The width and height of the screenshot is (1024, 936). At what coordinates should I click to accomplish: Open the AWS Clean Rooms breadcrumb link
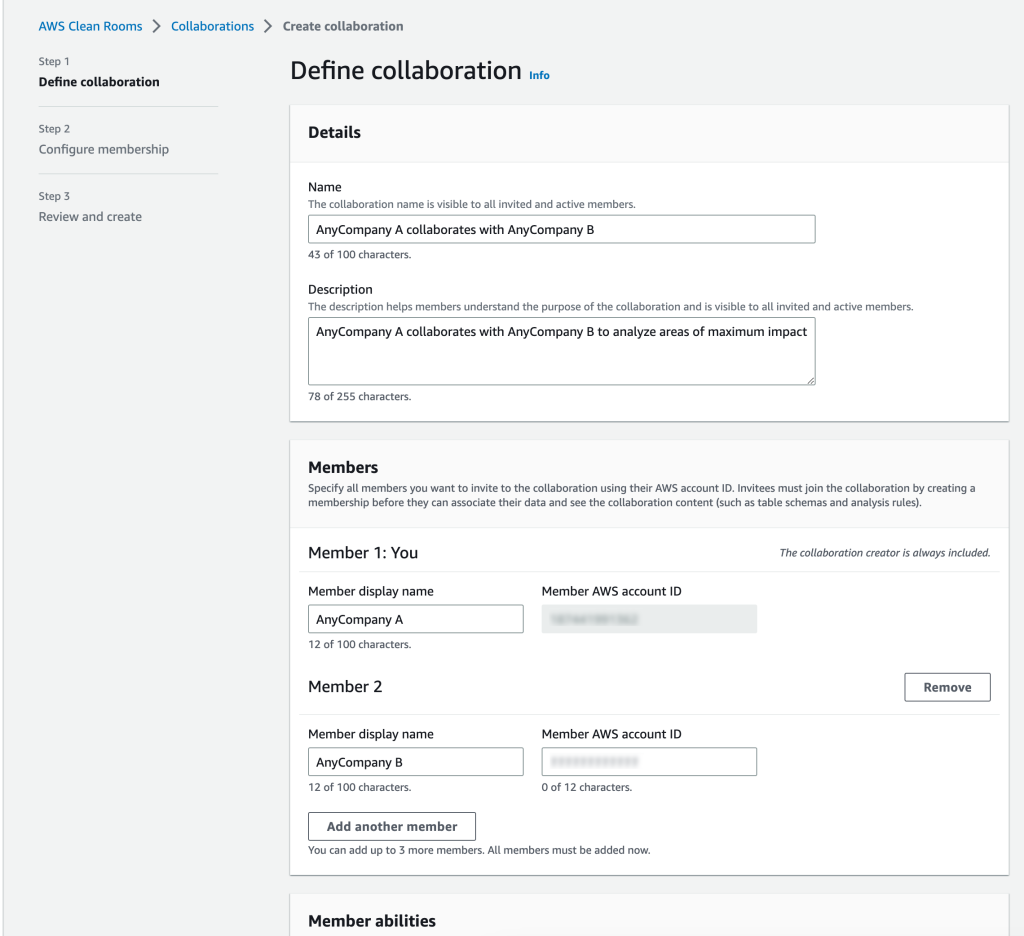click(90, 26)
